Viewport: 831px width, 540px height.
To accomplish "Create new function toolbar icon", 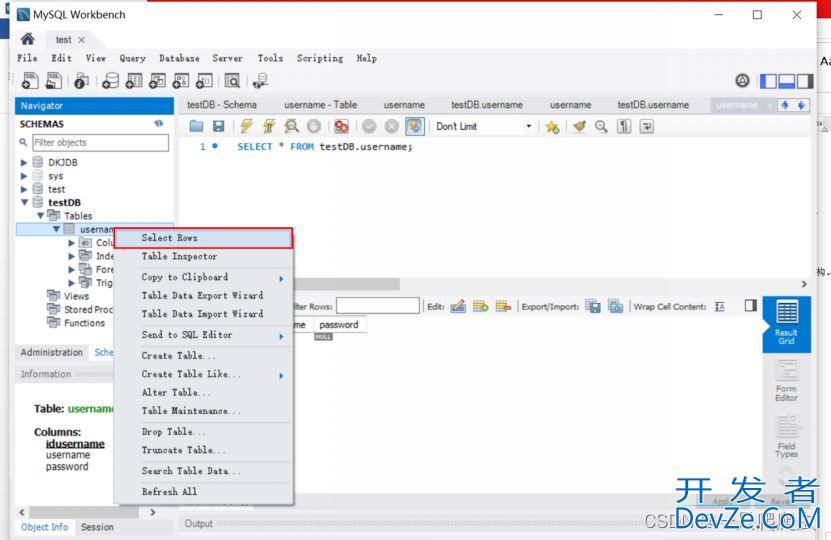I will 204,81.
